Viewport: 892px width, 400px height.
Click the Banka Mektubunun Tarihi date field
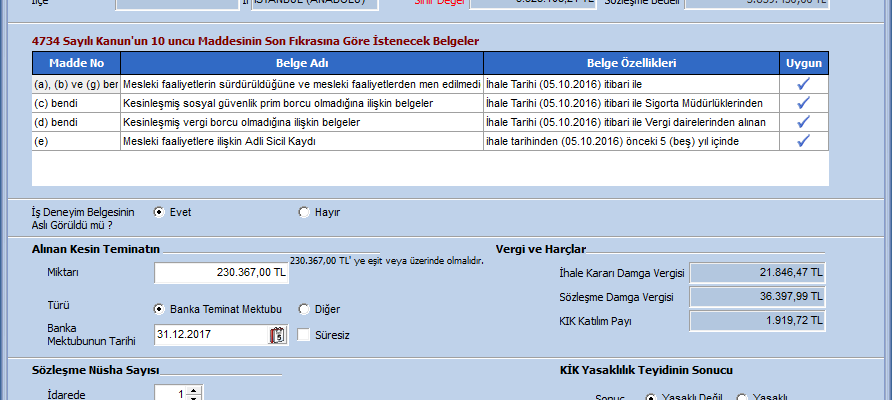pyautogui.click(x=210, y=335)
